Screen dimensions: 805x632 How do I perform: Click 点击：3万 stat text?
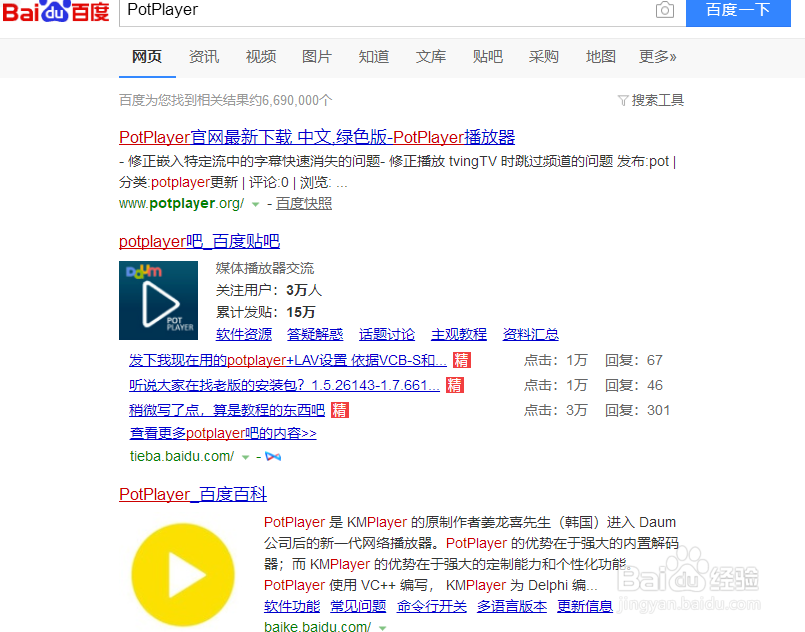(555, 410)
